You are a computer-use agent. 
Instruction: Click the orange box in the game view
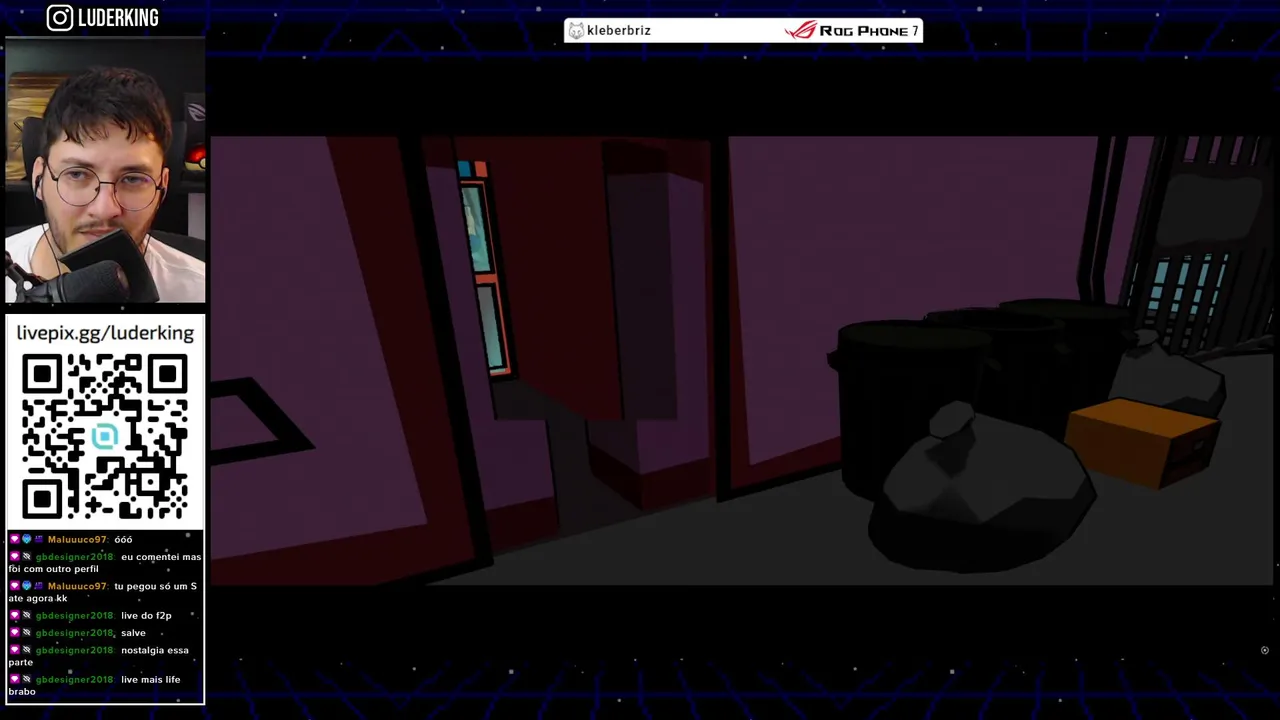[1144, 442]
